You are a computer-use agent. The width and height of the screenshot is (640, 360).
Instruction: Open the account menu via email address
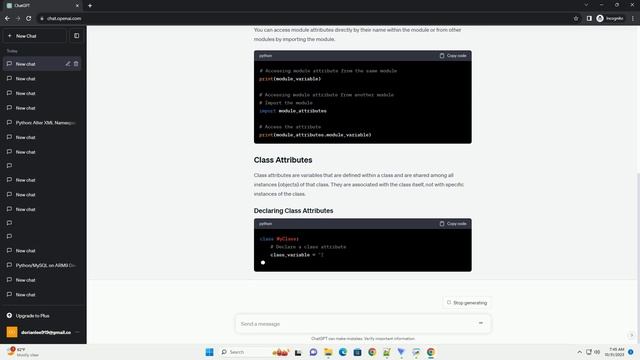pyautogui.click(x=46, y=332)
